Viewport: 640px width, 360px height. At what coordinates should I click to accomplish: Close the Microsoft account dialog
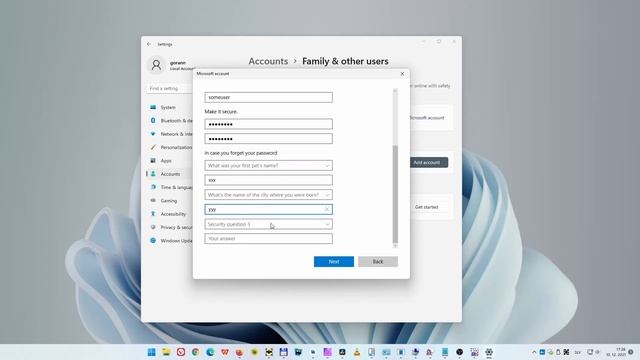coord(402,74)
